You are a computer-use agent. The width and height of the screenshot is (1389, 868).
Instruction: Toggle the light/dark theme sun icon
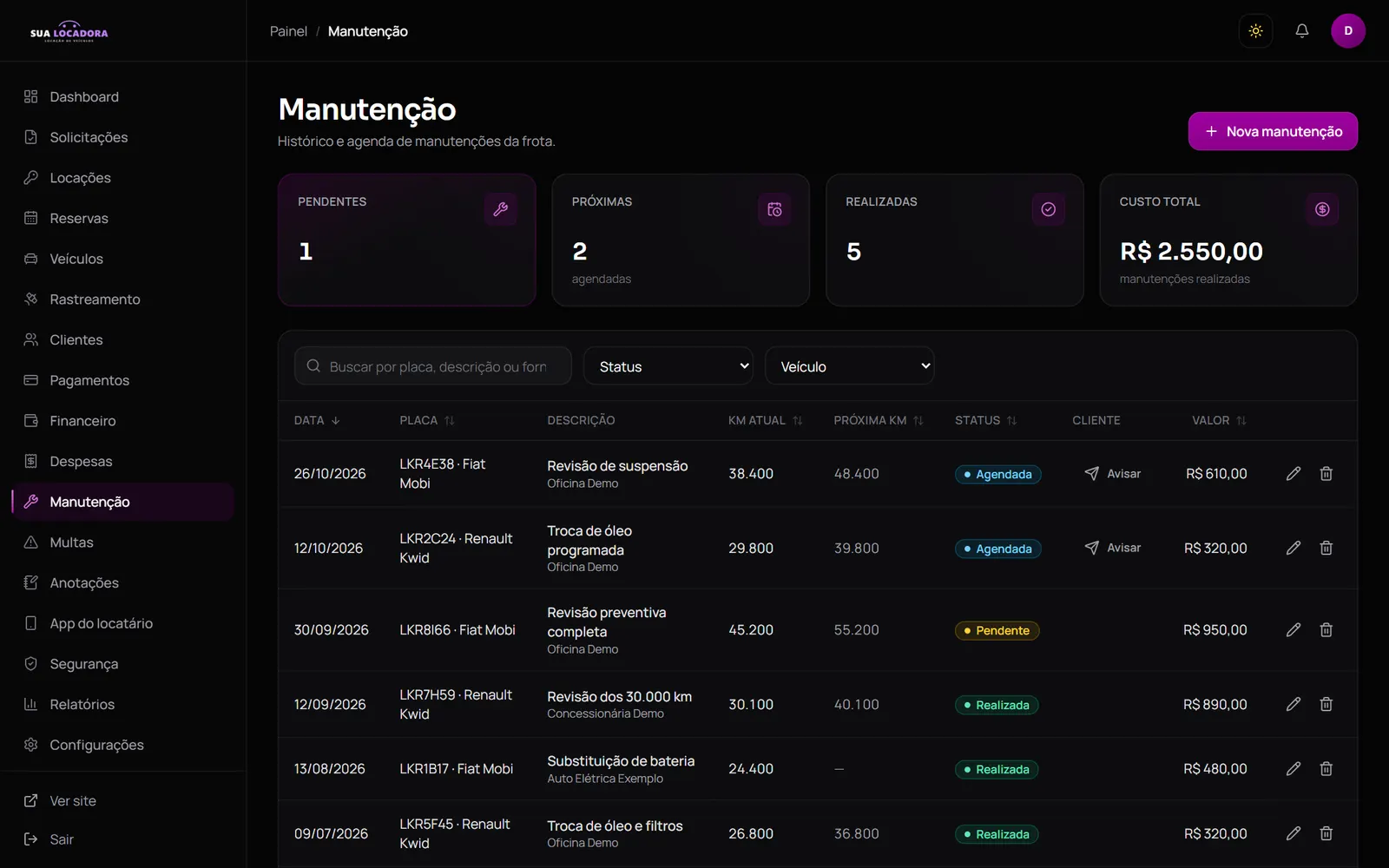point(1255,31)
